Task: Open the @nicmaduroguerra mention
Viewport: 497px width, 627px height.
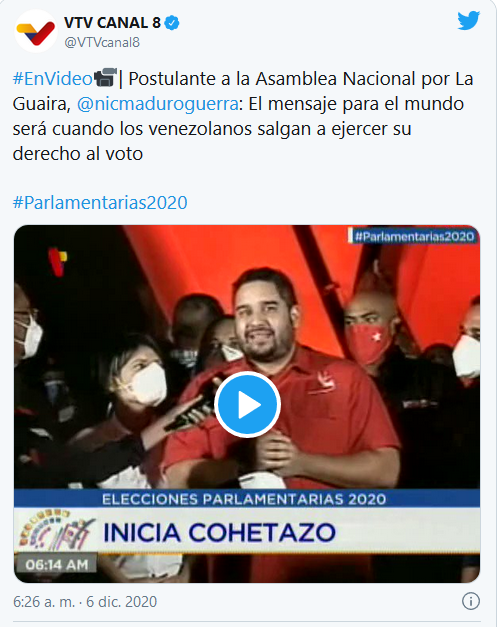Action: pyautogui.click(x=158, y=104)
